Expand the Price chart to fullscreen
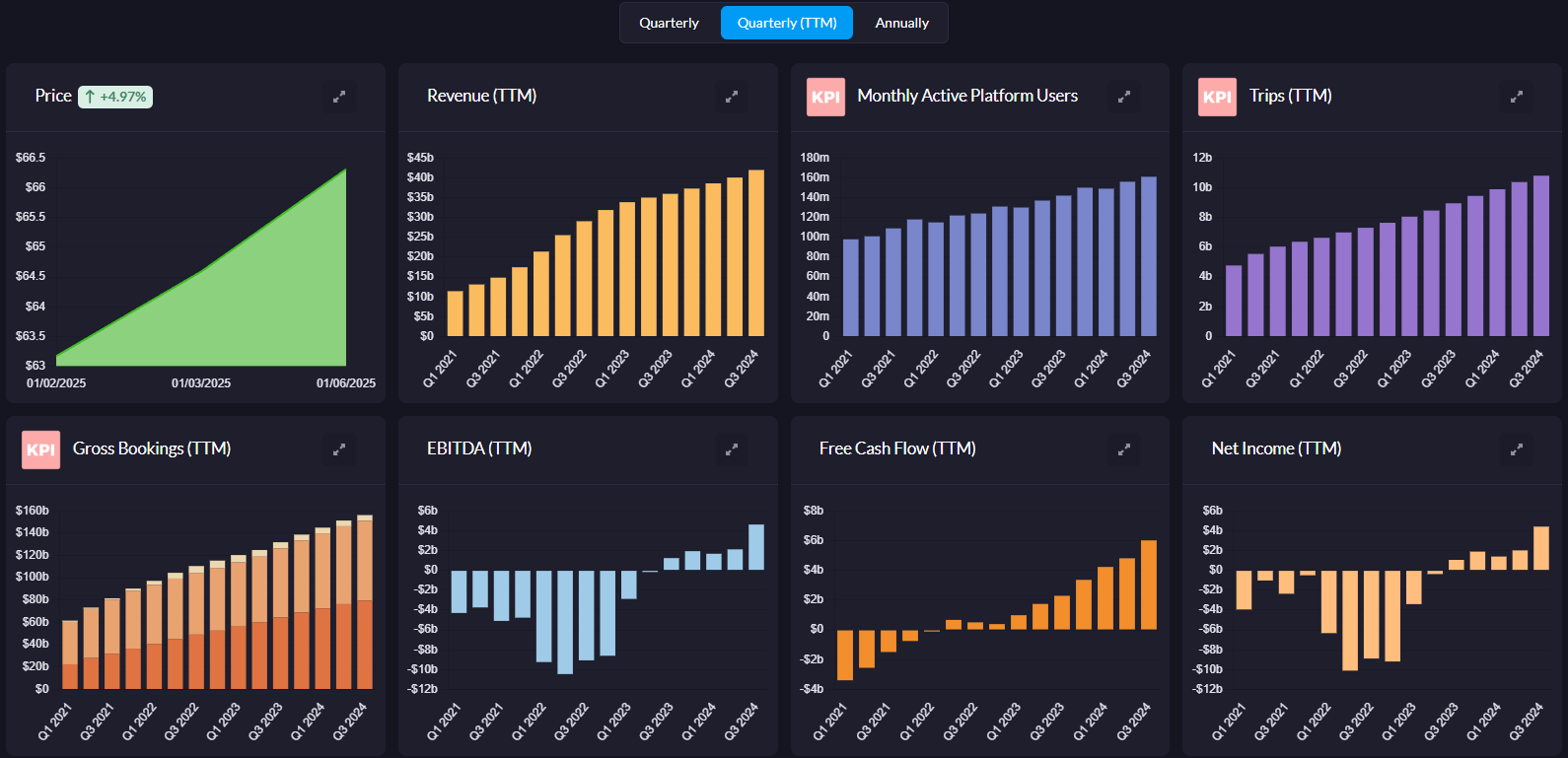 click(x=338, y=97)
